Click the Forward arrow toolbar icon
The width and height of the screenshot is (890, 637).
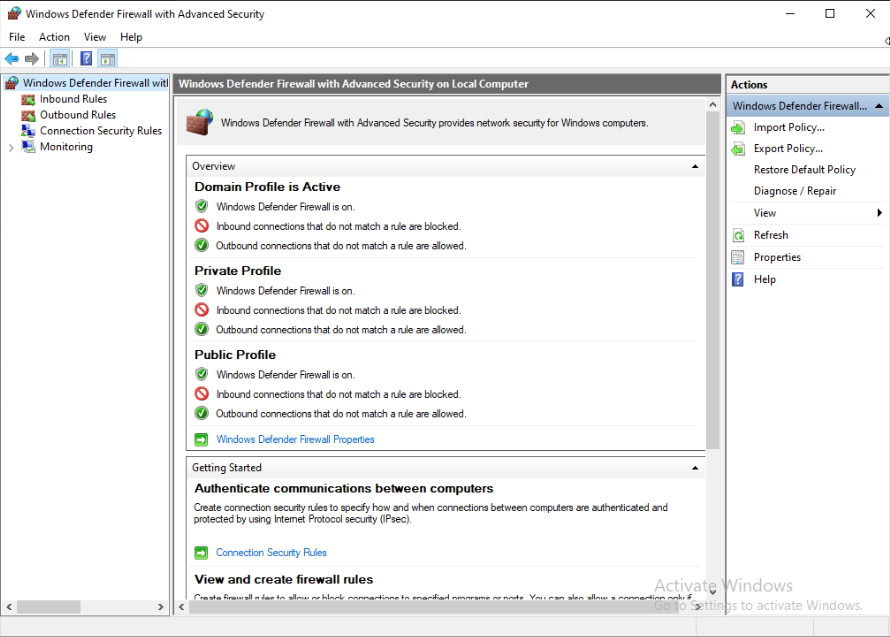32,58
